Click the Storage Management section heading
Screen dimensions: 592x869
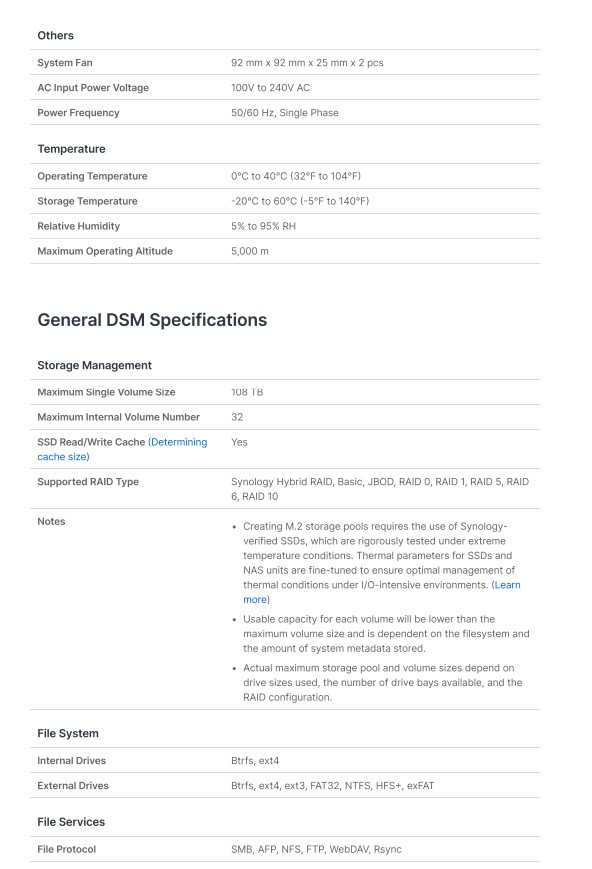click(94, 365)
